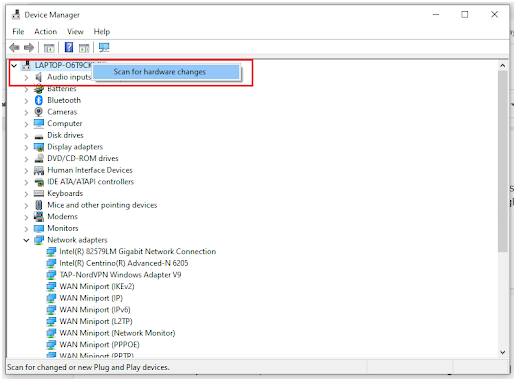Select Mice and other pointing devices label
Viewport: 516px width, 379px height.
(102, 205)
